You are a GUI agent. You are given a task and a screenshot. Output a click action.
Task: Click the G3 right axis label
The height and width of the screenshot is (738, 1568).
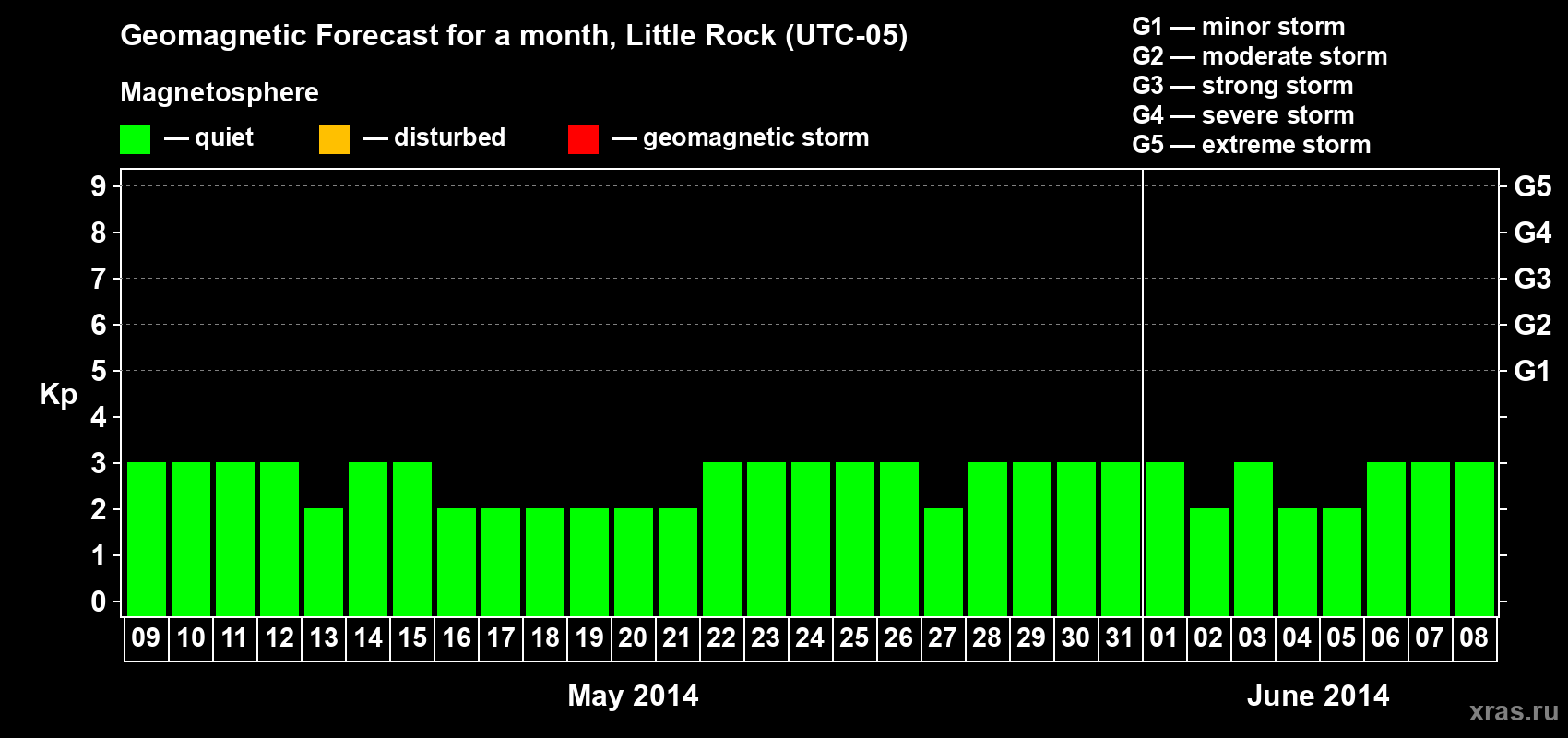pyautogui.click(x=1532, y=279)
